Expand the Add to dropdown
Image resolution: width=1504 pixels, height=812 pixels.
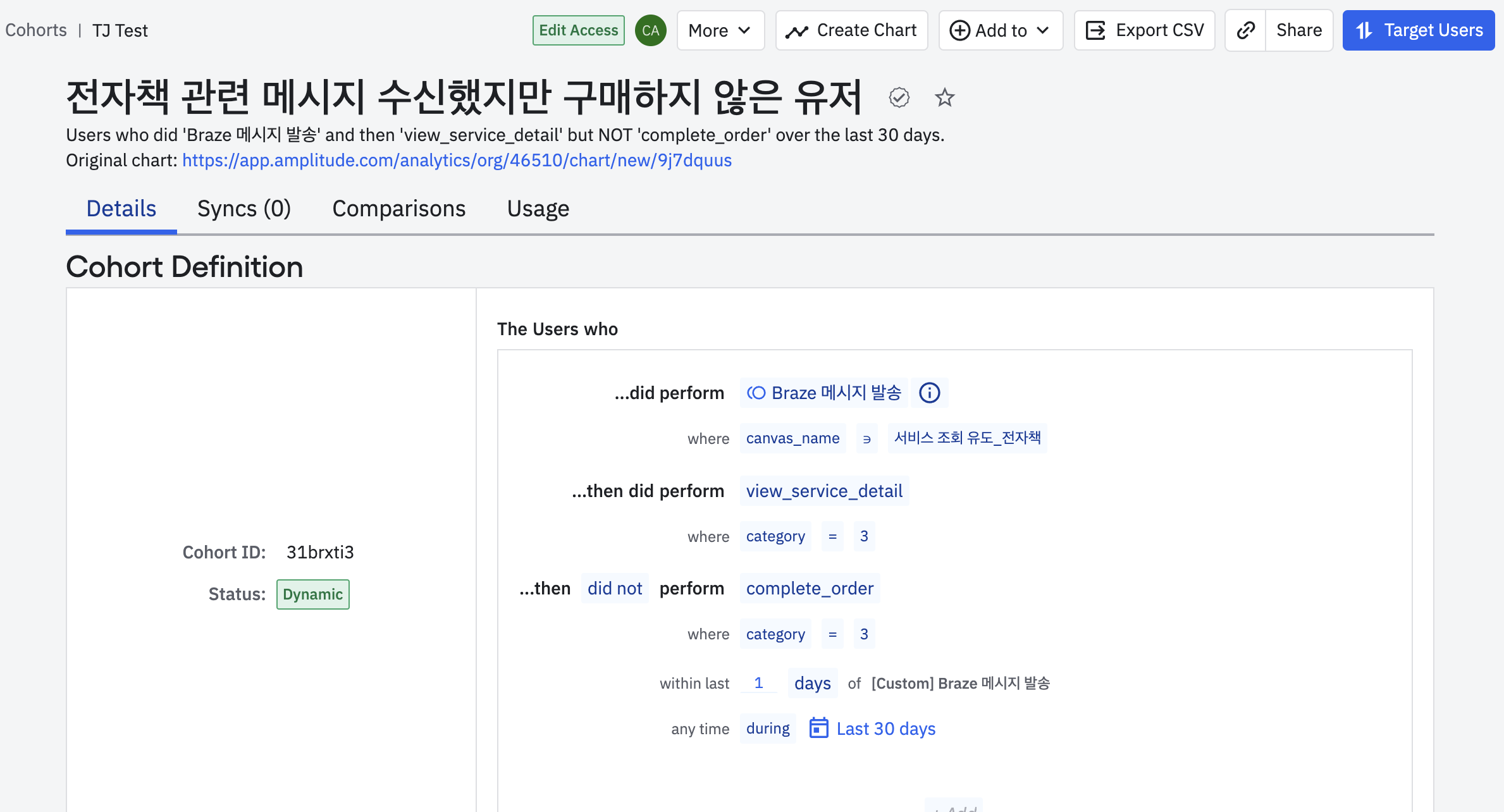point(1001,30)
